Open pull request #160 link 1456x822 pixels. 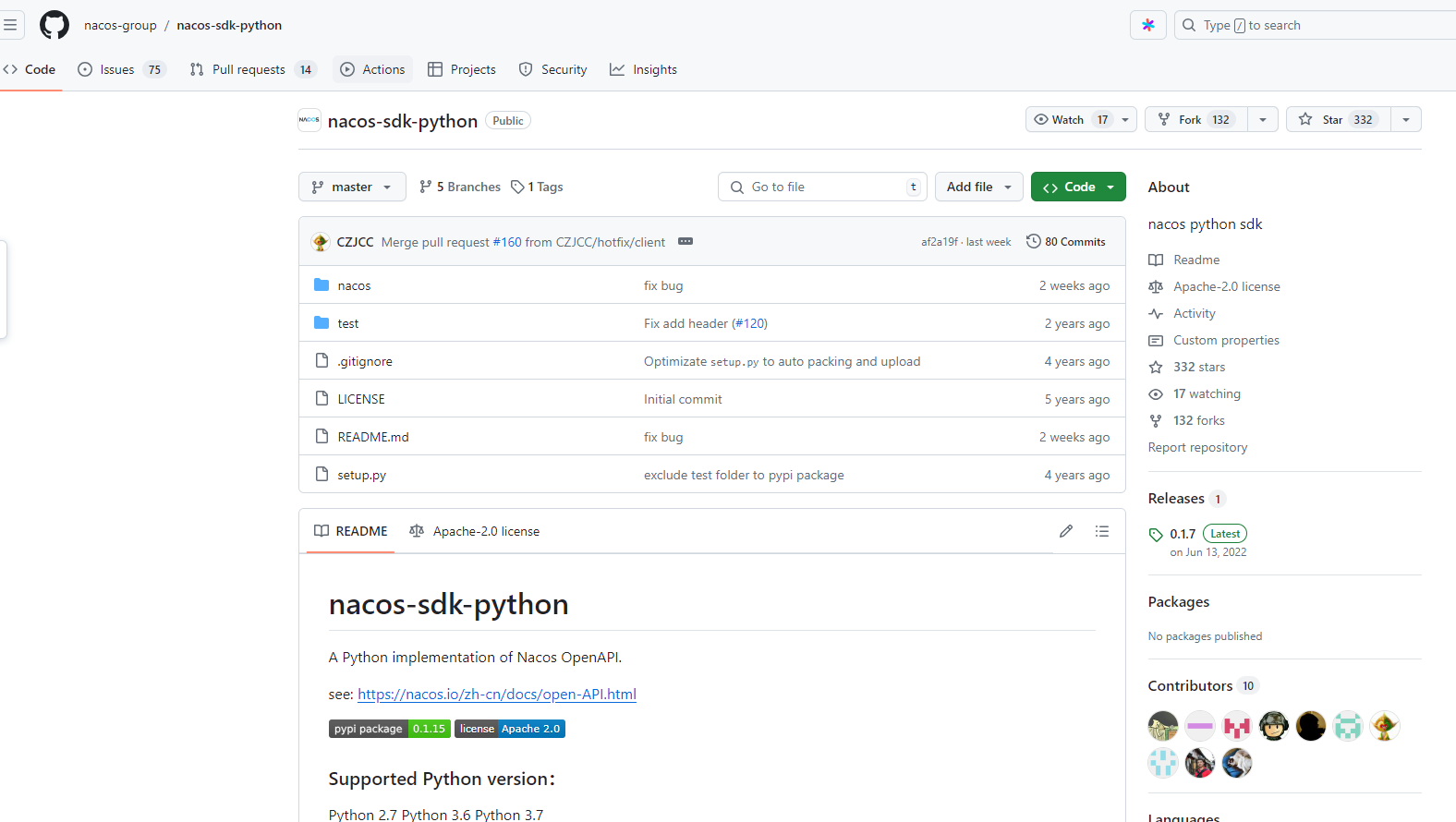coord(507,242)
